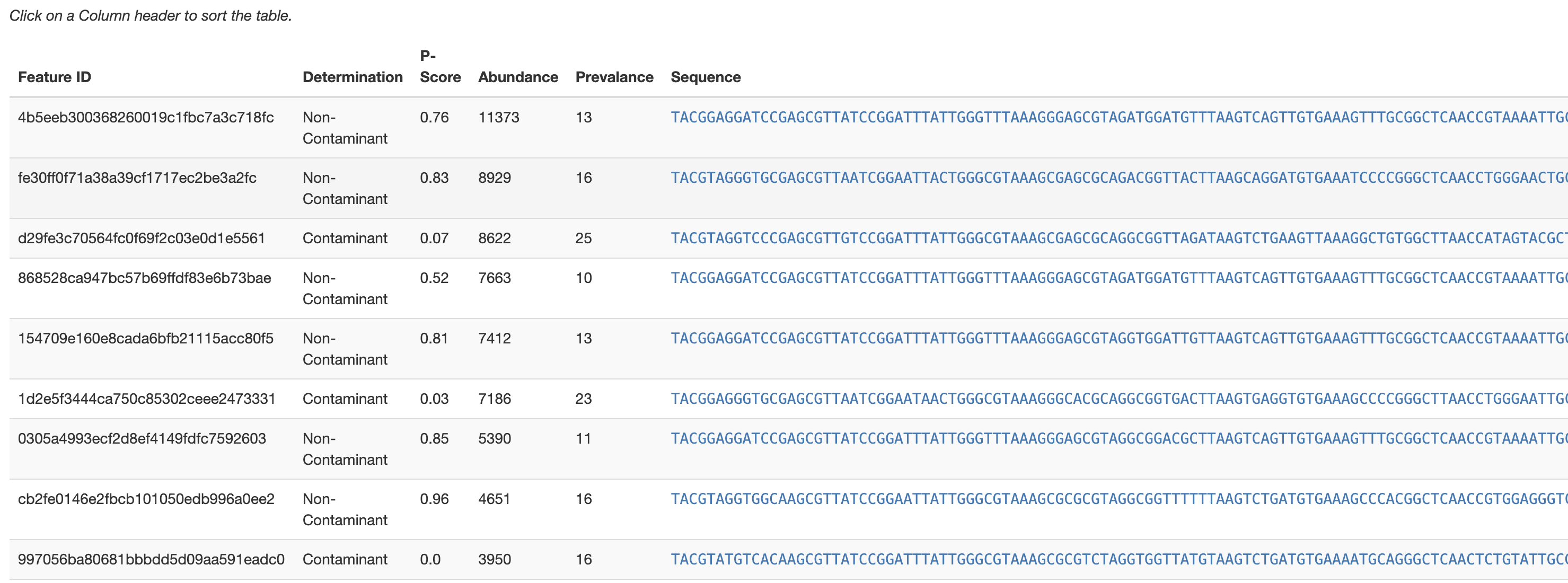Open sequence link for feature 868528ca947bc57b69ffdf83e6b73bae
1568x583 pixels.
click(1119, 278)
